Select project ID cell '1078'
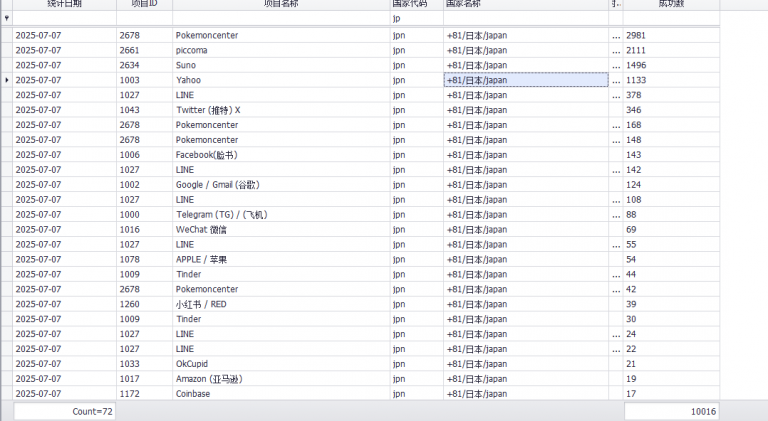Image resolution: width=768 pixels, height=421 pixels. coord(144,259)
